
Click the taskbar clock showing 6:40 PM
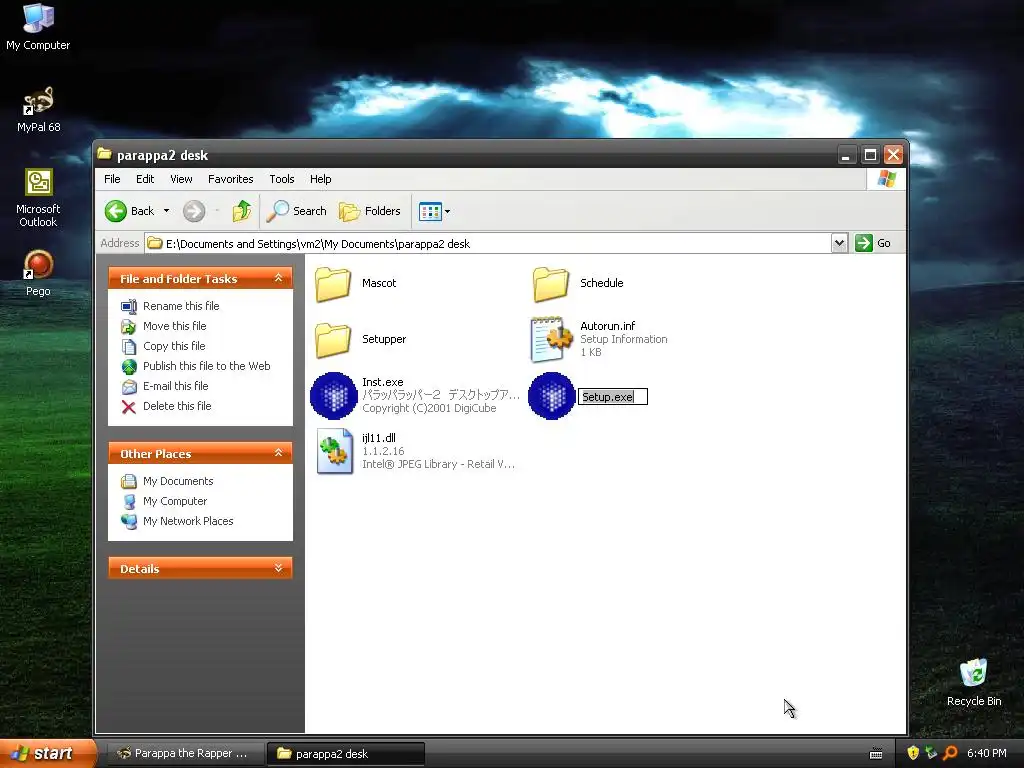coord(987,754)
